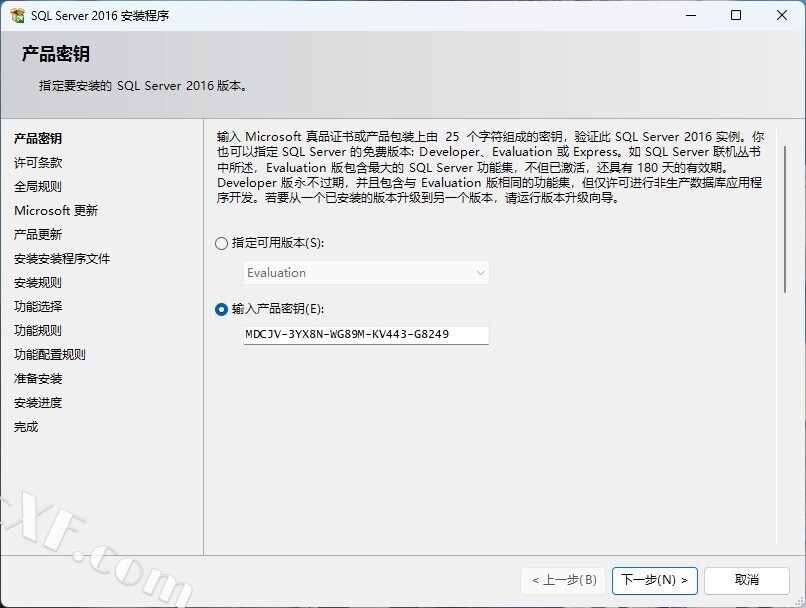806x608 pixels.
Task: Click the product key input field
Action: (x=366, y=335)
